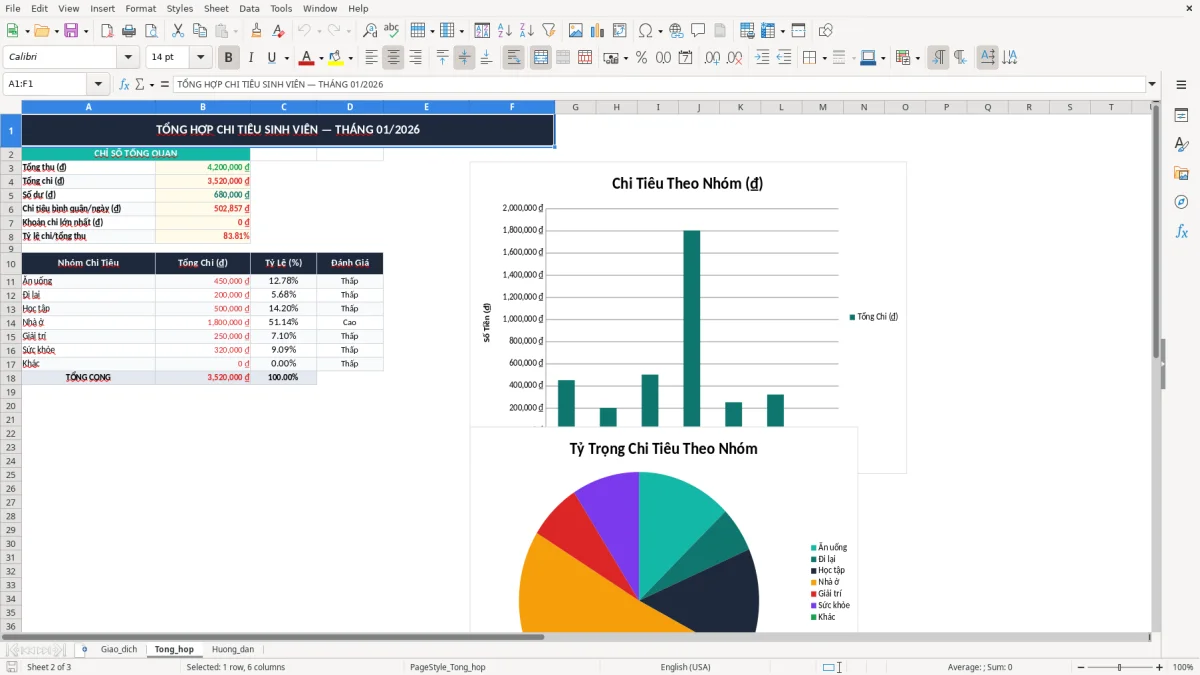1200x675 pixels.
Task: Export directly as PDF
Action: [x=107, y=31]
